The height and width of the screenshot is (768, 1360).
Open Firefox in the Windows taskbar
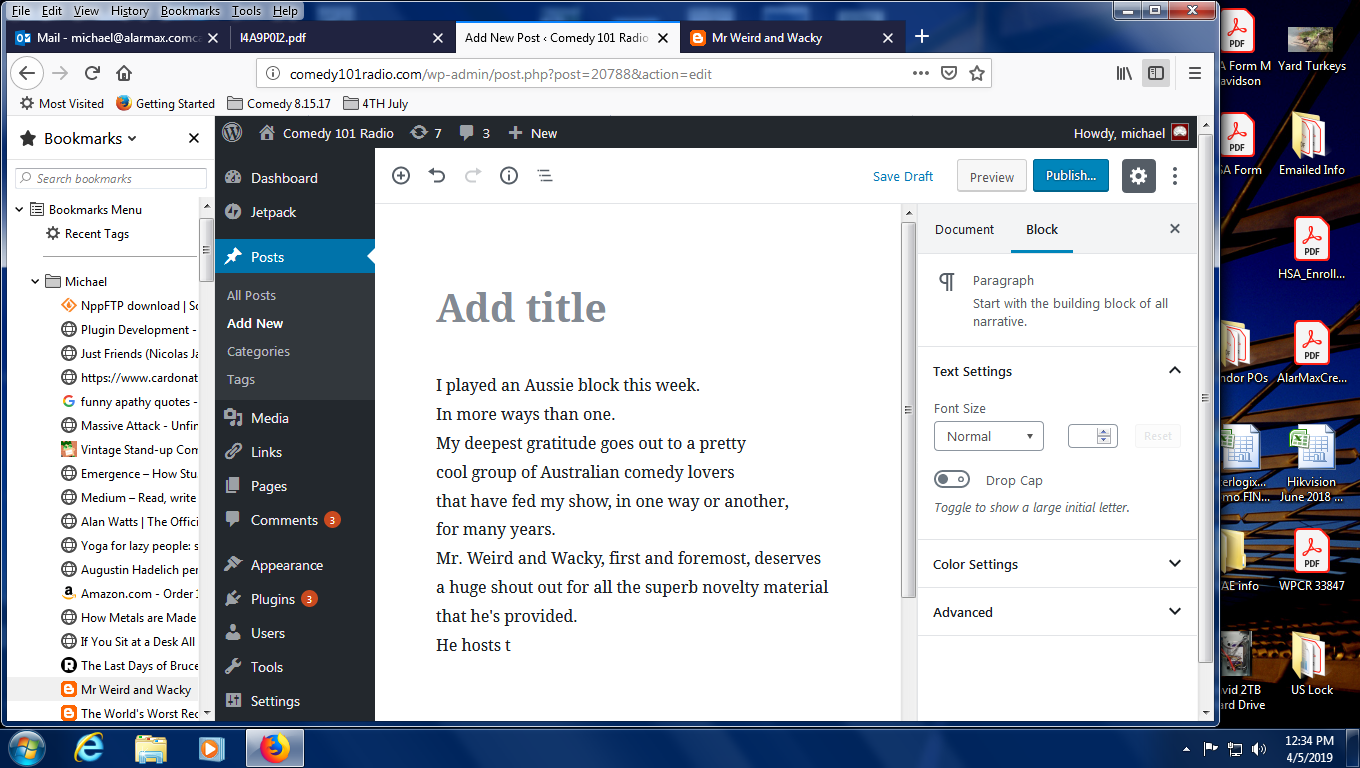[x=271, y=748]
